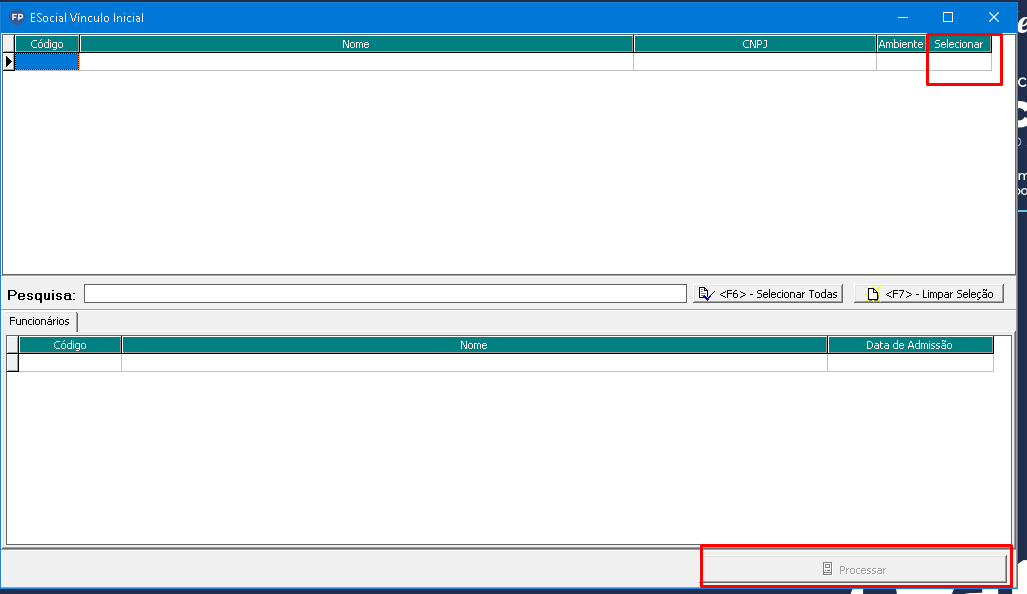Select the highlighted Código cell in company grid
Image resolution: width=1027 pixels, height=594 pixels.
(x=47, y=62)
